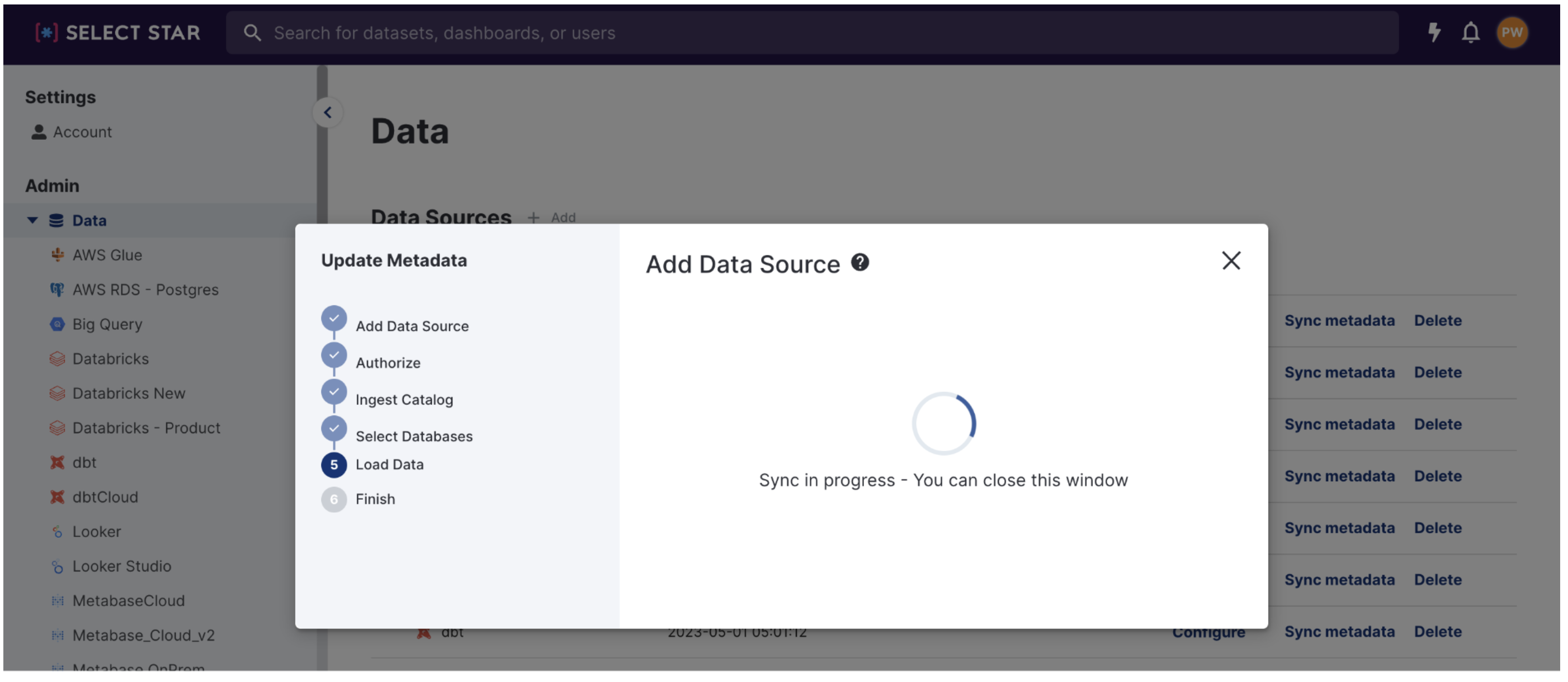Click the Select Star logo
The height and width of the screenshot is (682, 1568).
click(118, 32)
